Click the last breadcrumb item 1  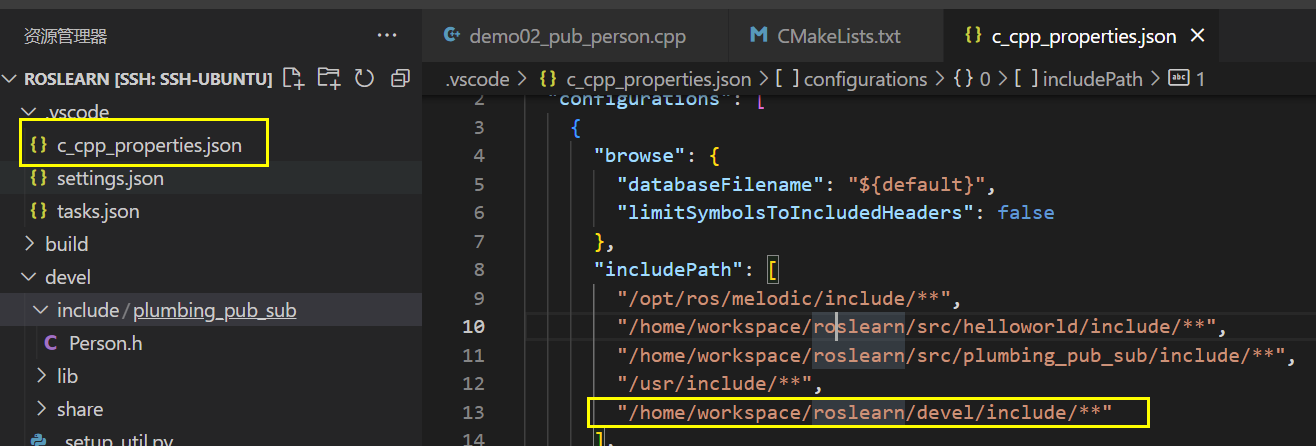[x=1200, y=79]
